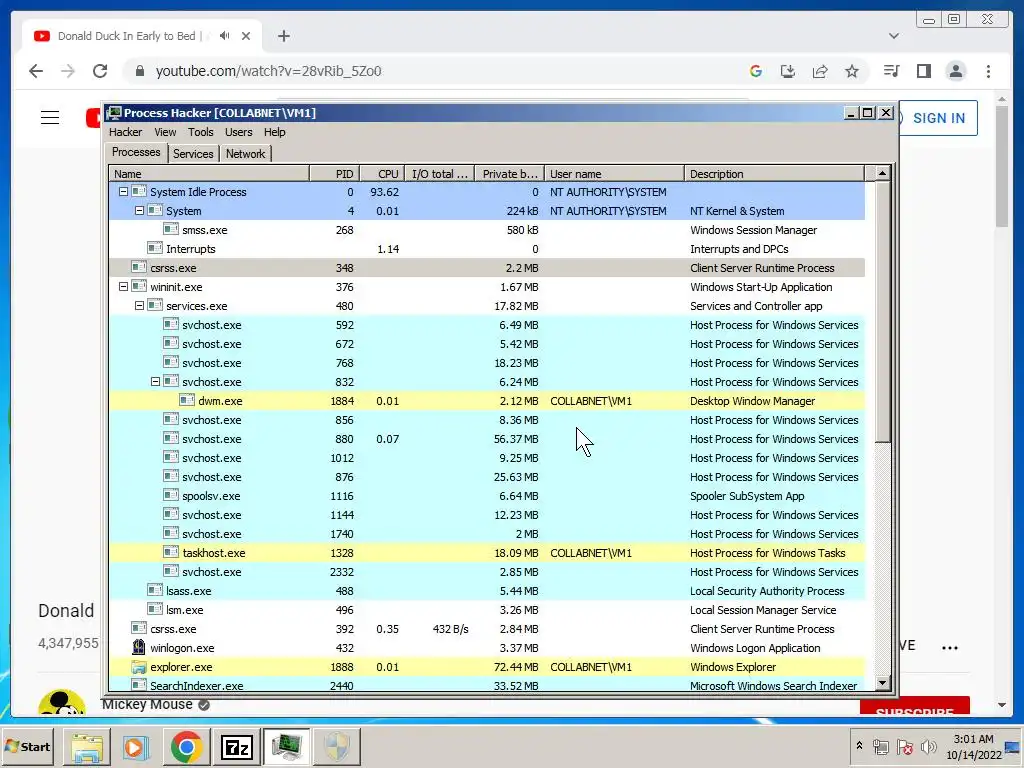The width and height of the screenshot is (1024, 768).
Task: Open Chrome three-dot menu
Action: 988,71
